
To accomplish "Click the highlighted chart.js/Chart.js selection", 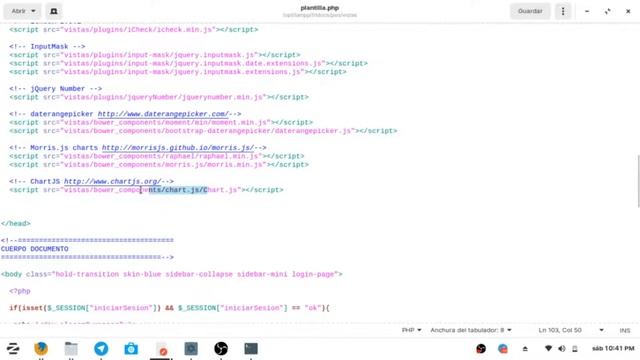I will (x=178, y=190).
